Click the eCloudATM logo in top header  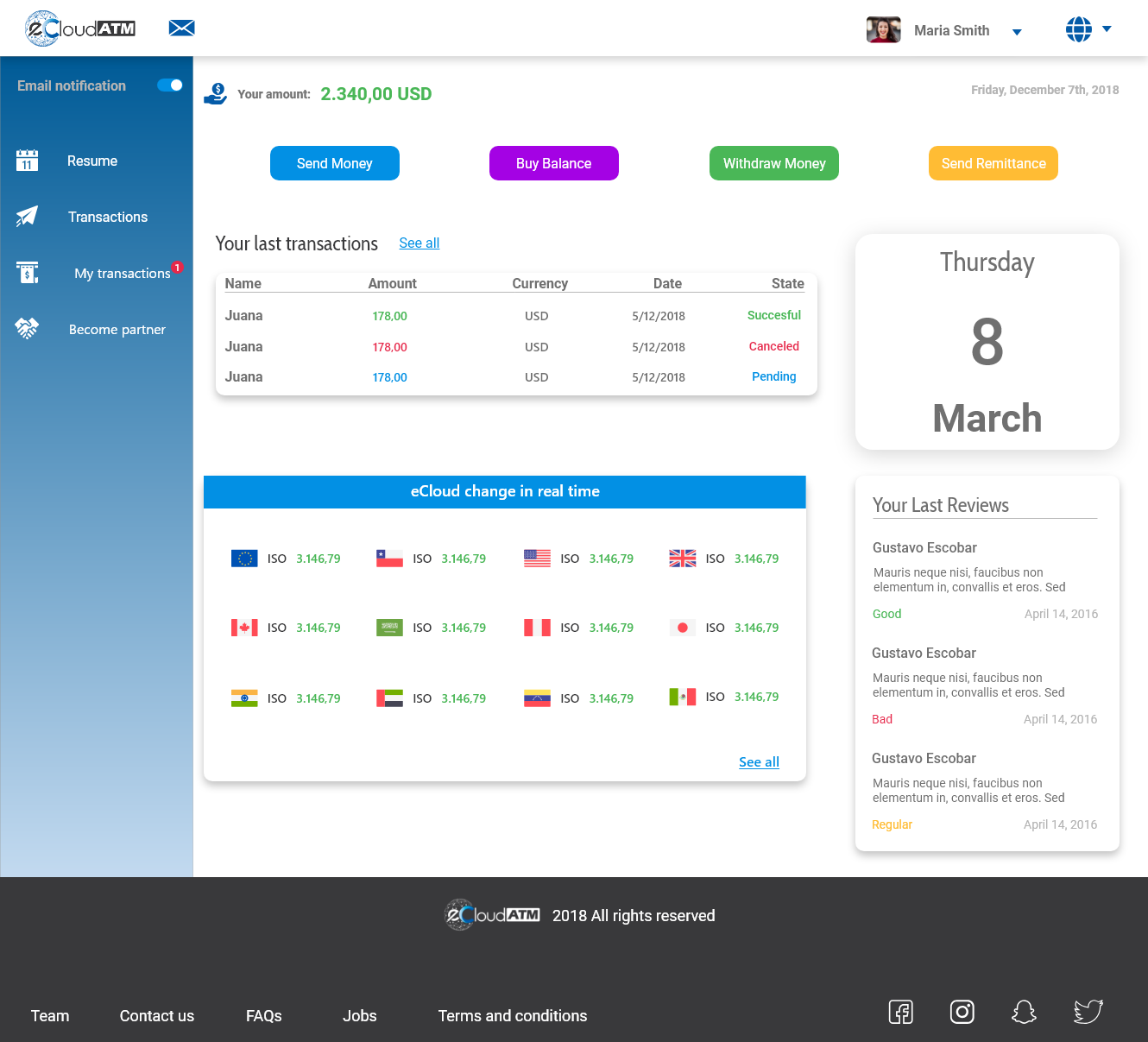pos(80,28)
